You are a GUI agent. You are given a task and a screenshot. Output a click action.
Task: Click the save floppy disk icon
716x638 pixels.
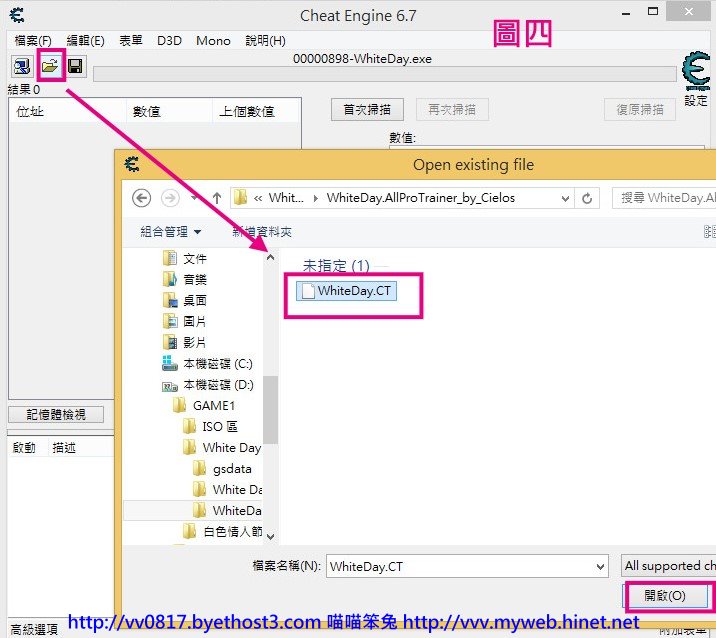point(75,66)
